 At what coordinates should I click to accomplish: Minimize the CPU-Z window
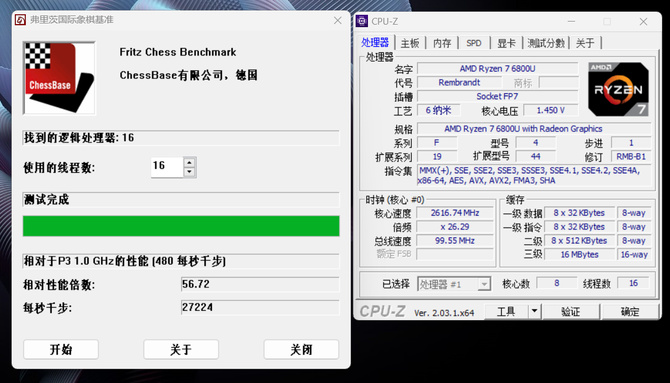tap(571, 21)
